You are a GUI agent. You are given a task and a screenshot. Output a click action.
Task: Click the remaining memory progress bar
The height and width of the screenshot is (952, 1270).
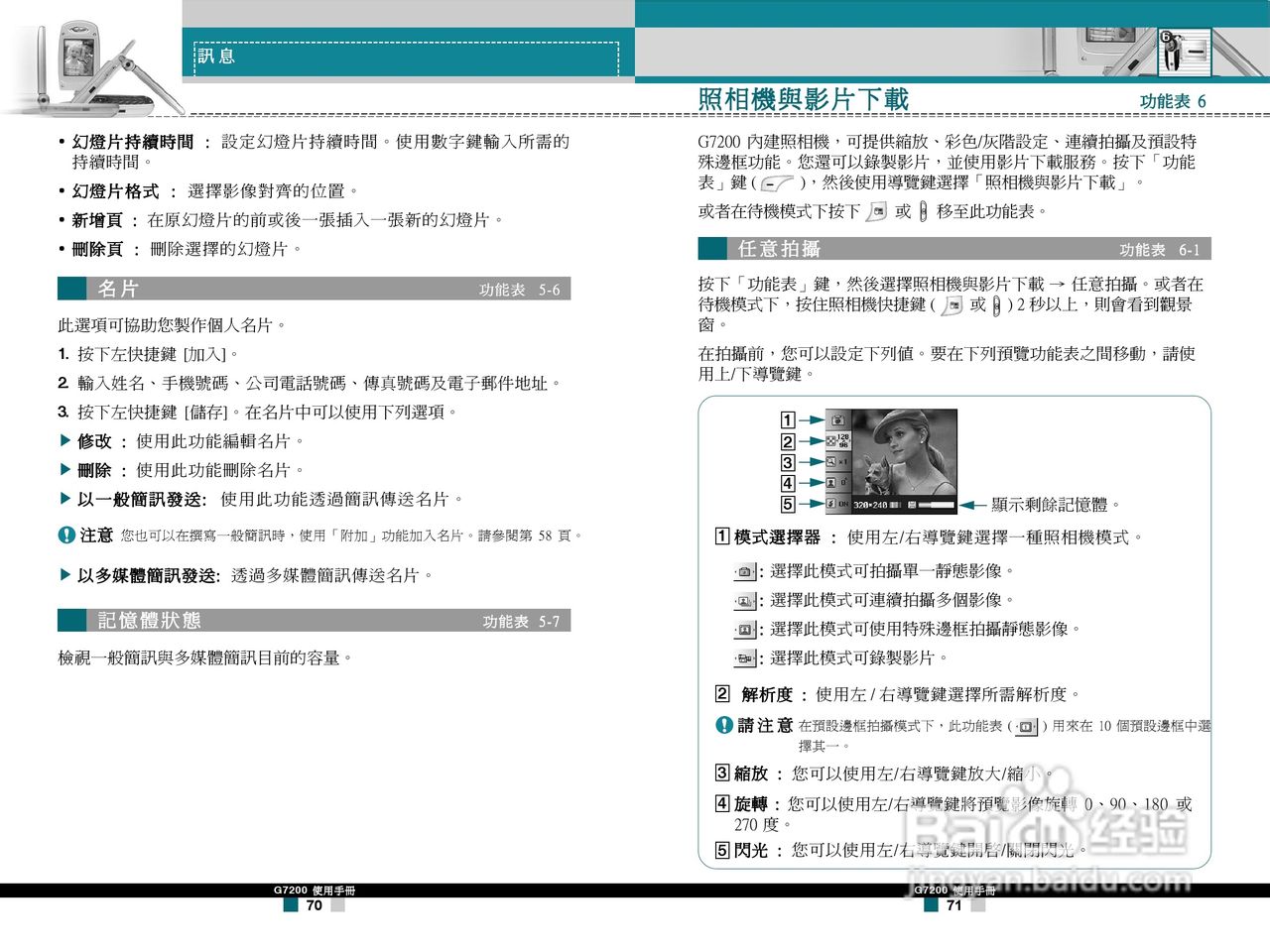[936, 505]
